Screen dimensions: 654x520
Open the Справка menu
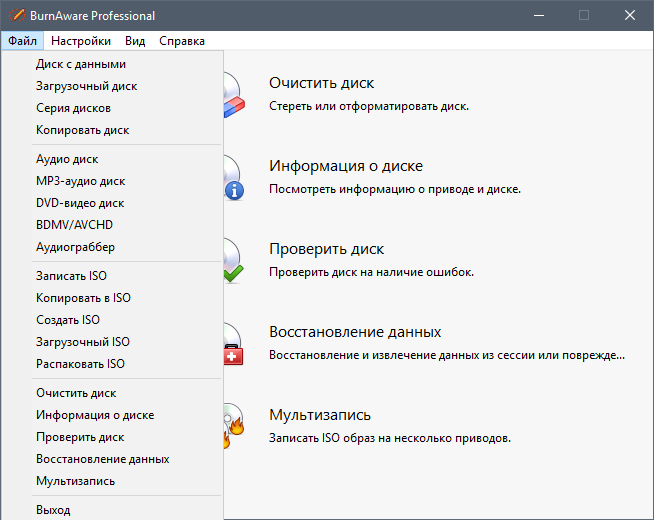182,41
